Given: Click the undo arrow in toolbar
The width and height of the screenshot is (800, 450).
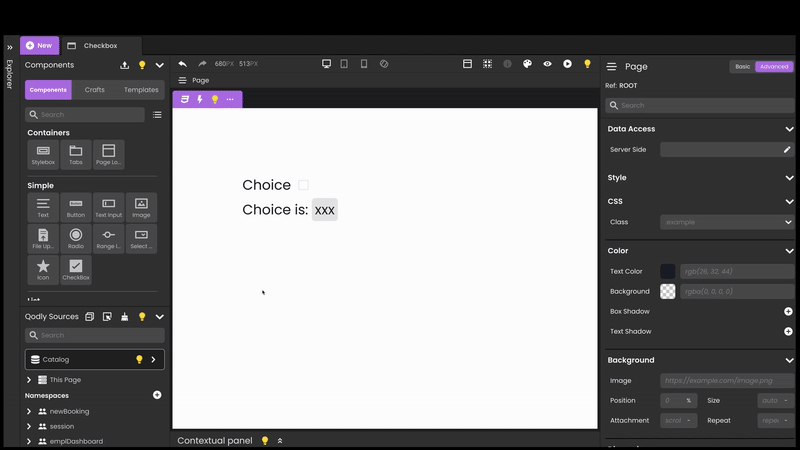Looking at the screenshot, I should tap(182, 64).
